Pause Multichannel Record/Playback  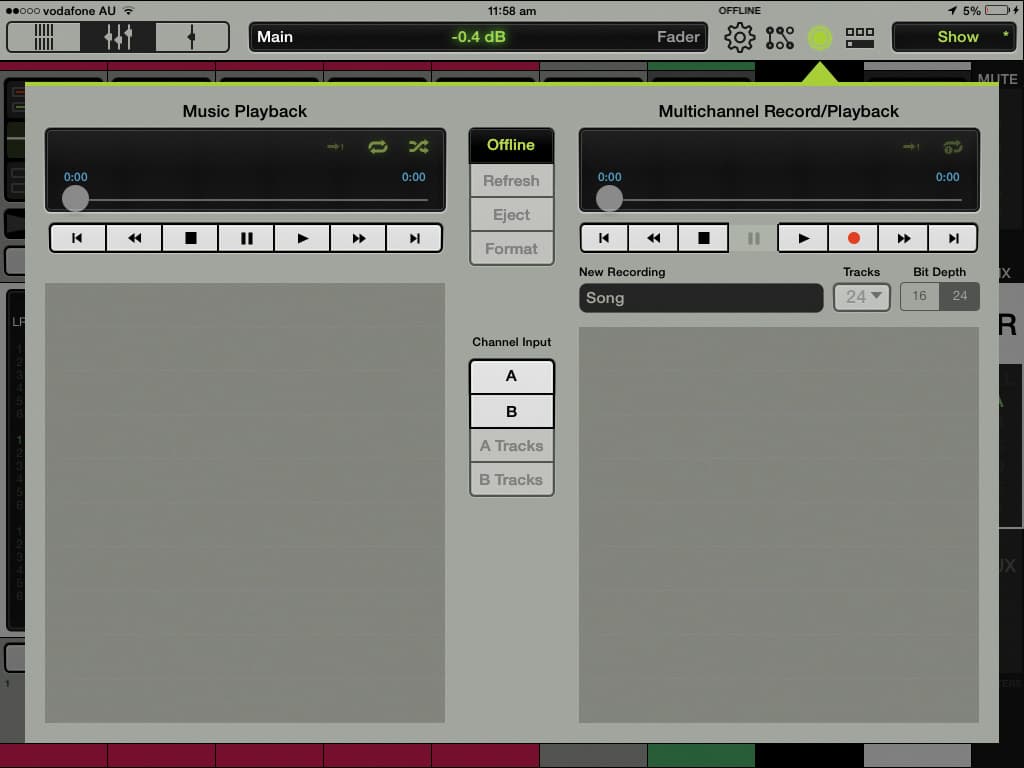[753, 238]
